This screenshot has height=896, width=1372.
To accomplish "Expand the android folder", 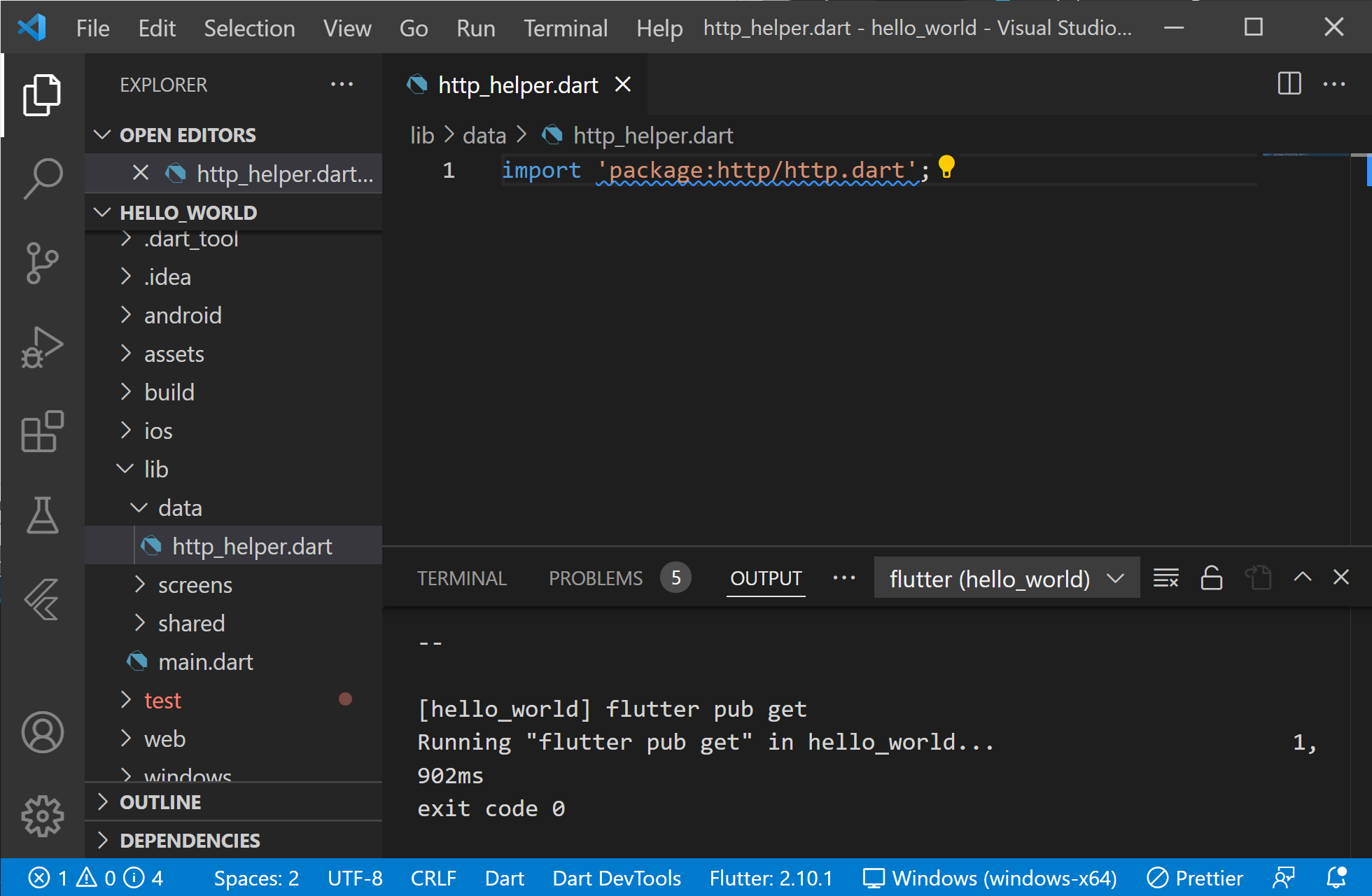I will (x=183, y=316).
